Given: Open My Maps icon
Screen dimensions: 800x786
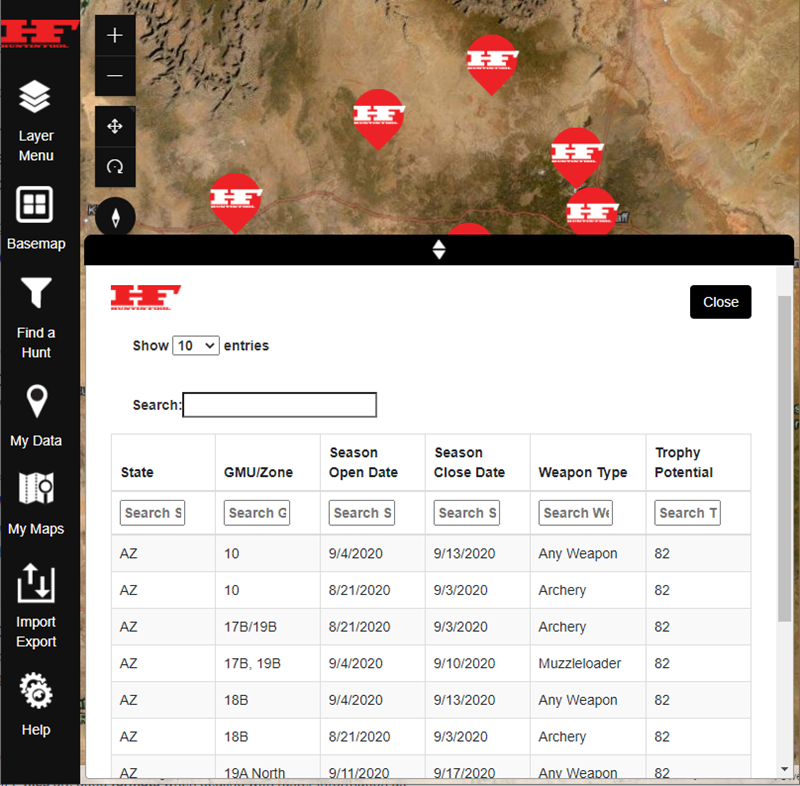Looking at the screenshot, I should (36, 490).
